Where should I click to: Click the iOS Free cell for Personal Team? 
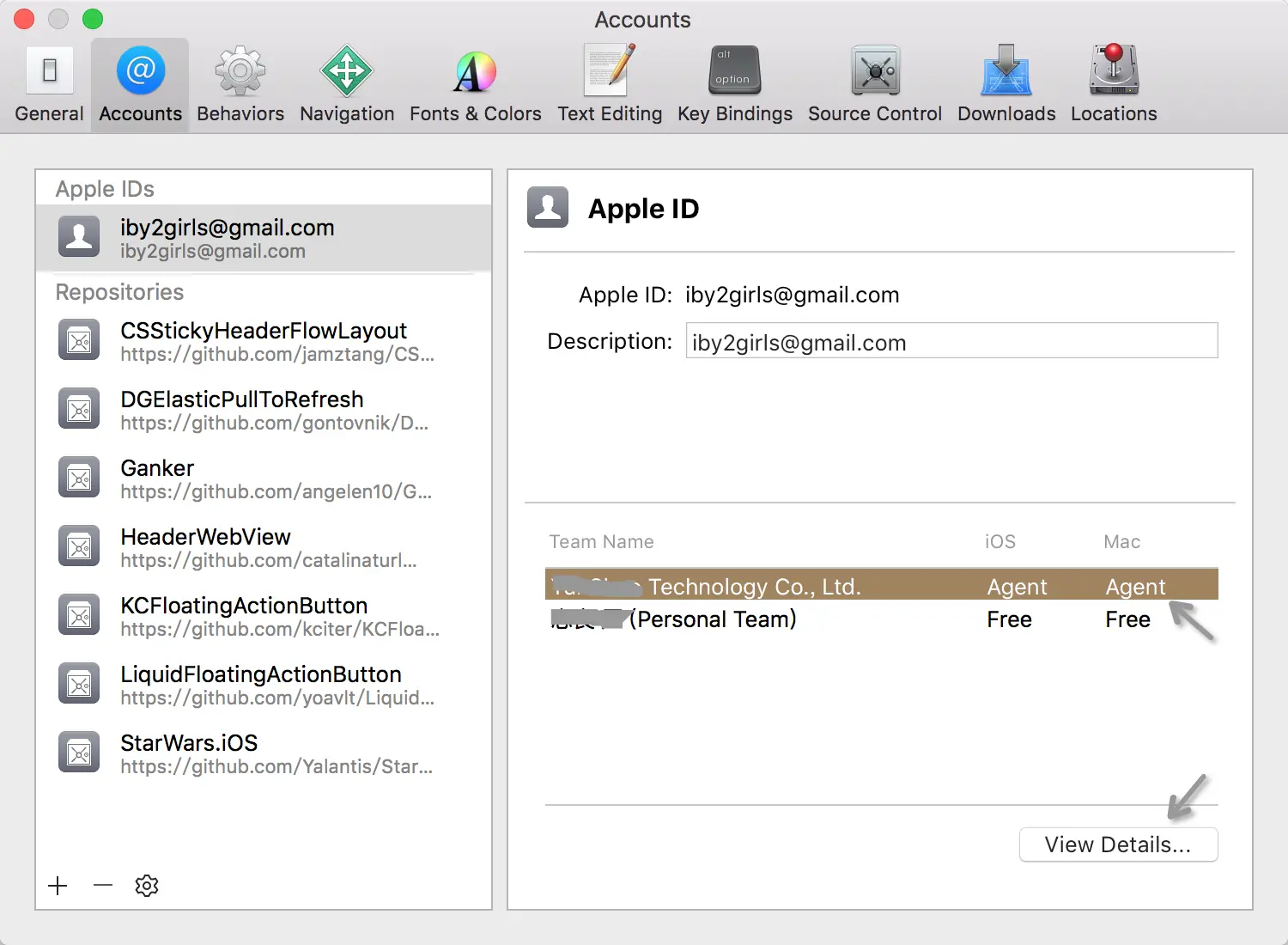(1009, 619)
